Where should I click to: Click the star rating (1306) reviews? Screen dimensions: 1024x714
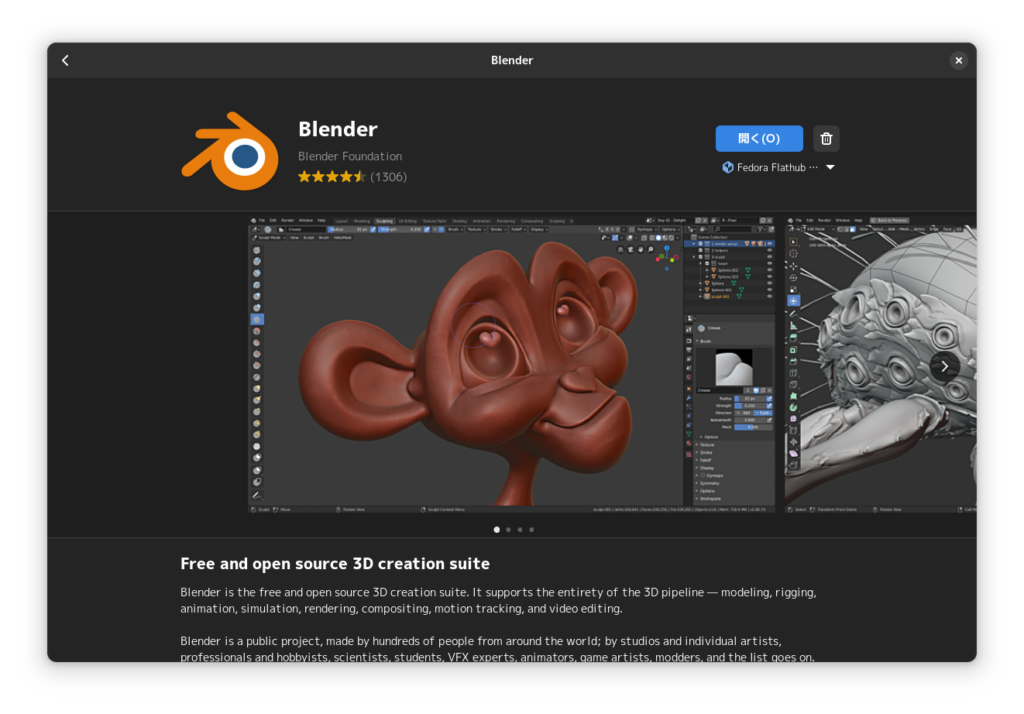click(x=352, y=176)
